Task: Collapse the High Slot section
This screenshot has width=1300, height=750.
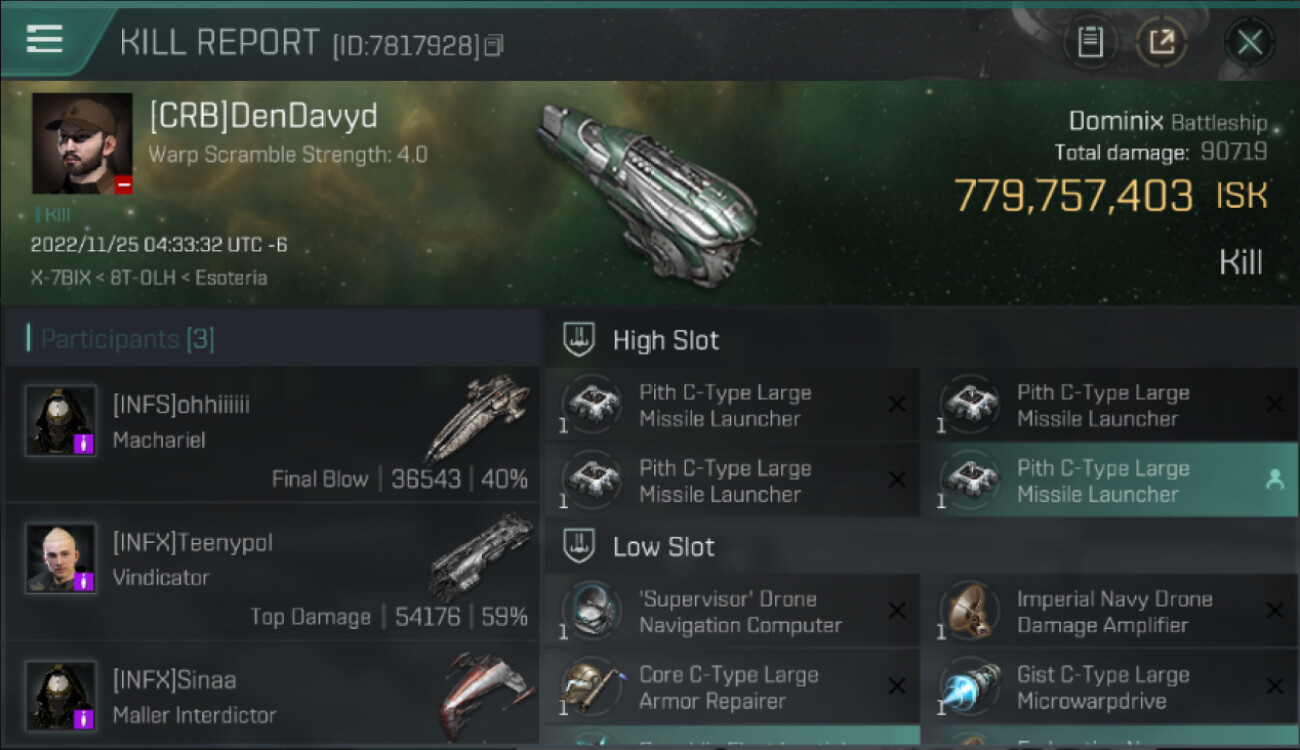Action: pyautogui.click(x=922, y=340)
